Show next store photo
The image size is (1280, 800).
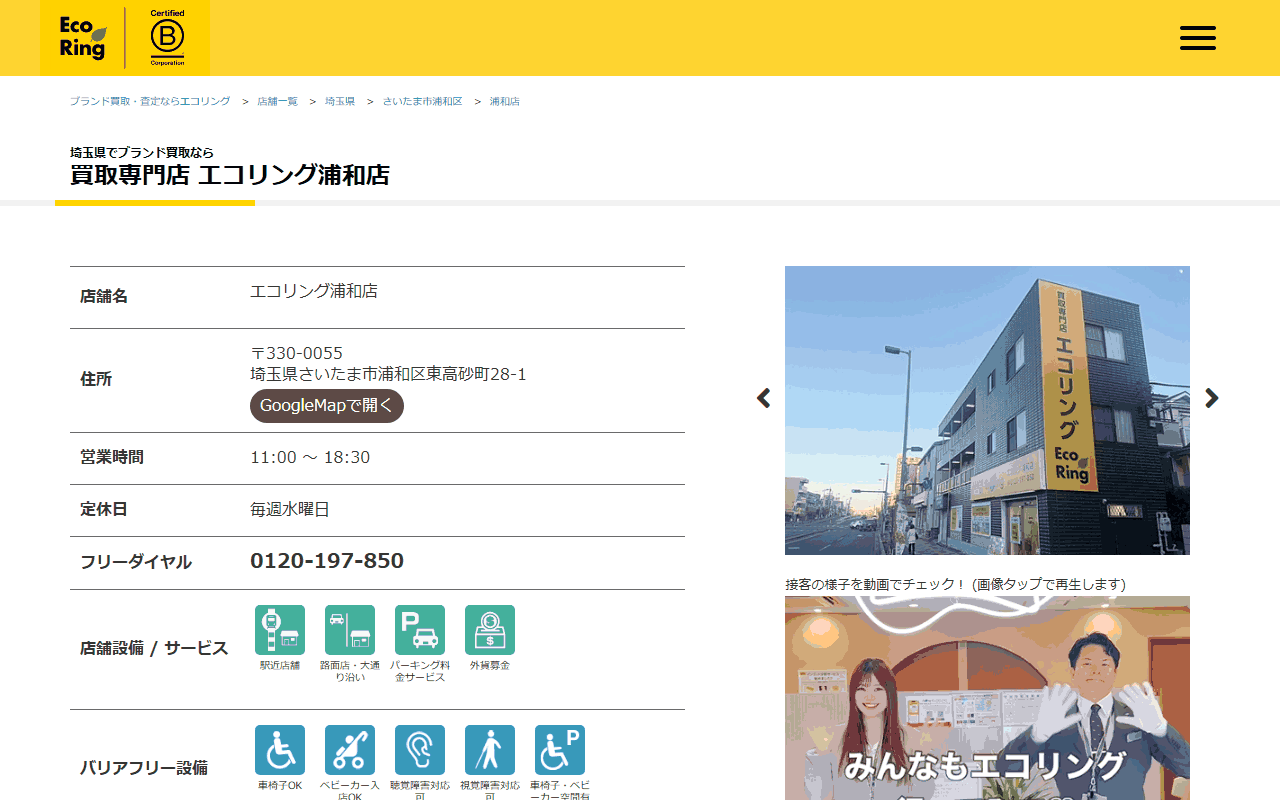click(x=1212, y=398)
